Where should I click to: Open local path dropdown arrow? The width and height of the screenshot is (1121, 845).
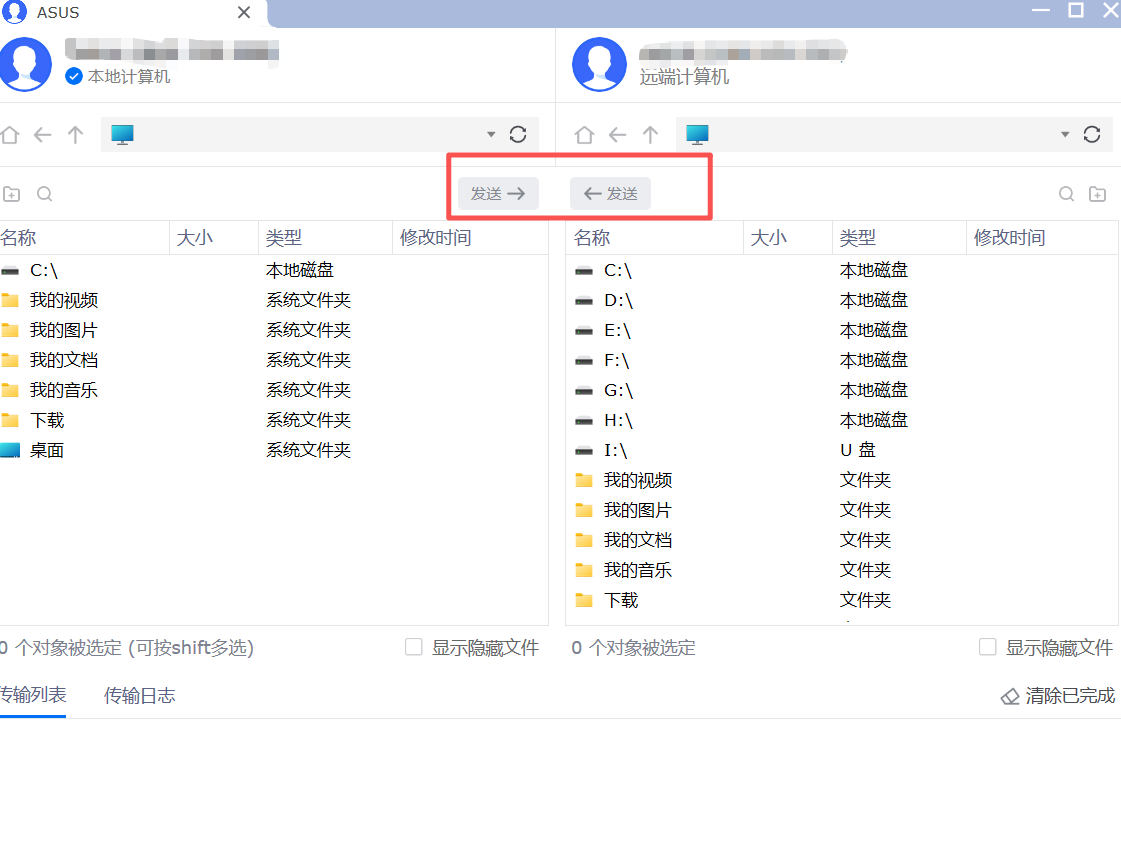pos(491,134)
